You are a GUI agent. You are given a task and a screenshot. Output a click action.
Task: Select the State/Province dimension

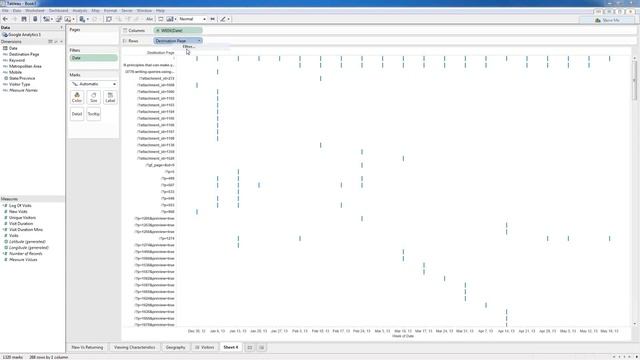[22, 78]
